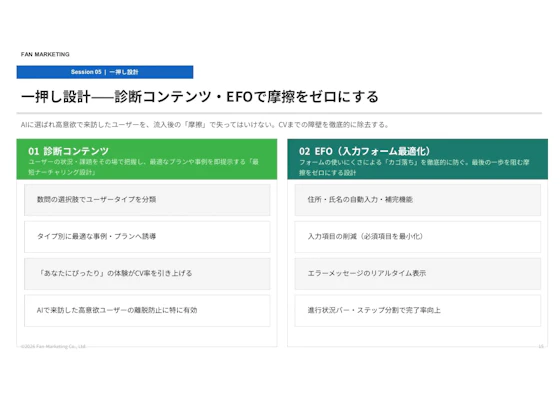
Task: Click the row 「あなたにぴったり」の体験がCV率を引き上げる
Action: tap(147, 274)
